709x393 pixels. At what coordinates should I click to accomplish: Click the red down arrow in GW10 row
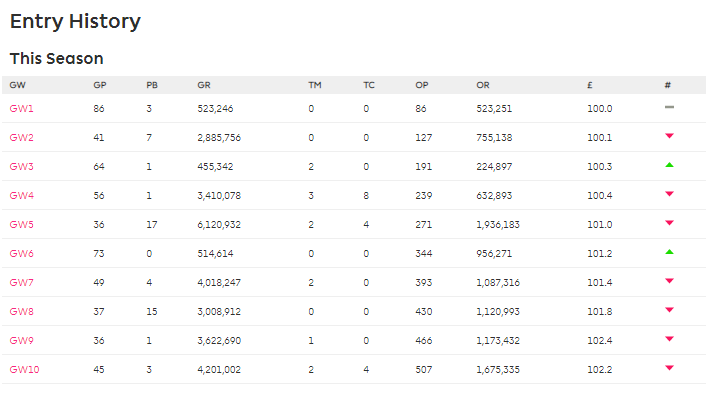669,368
